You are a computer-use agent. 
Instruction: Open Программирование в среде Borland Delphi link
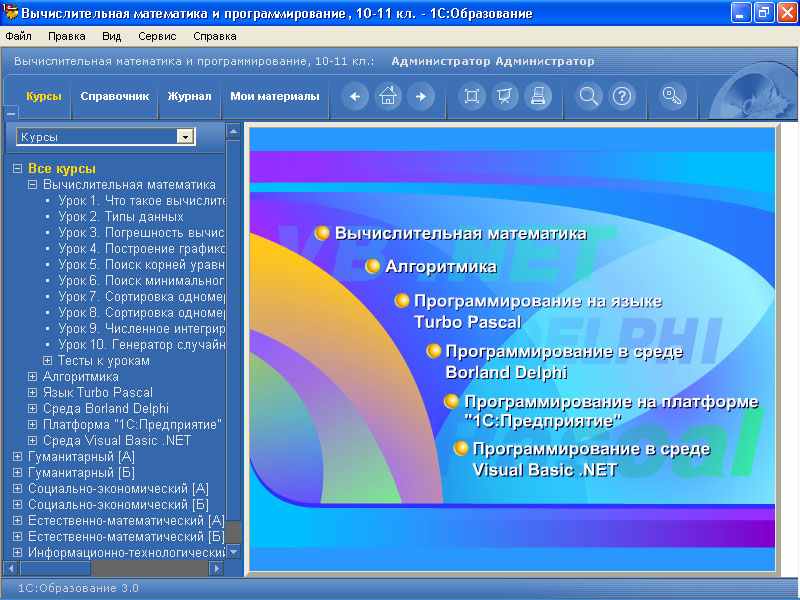(564, 361)
